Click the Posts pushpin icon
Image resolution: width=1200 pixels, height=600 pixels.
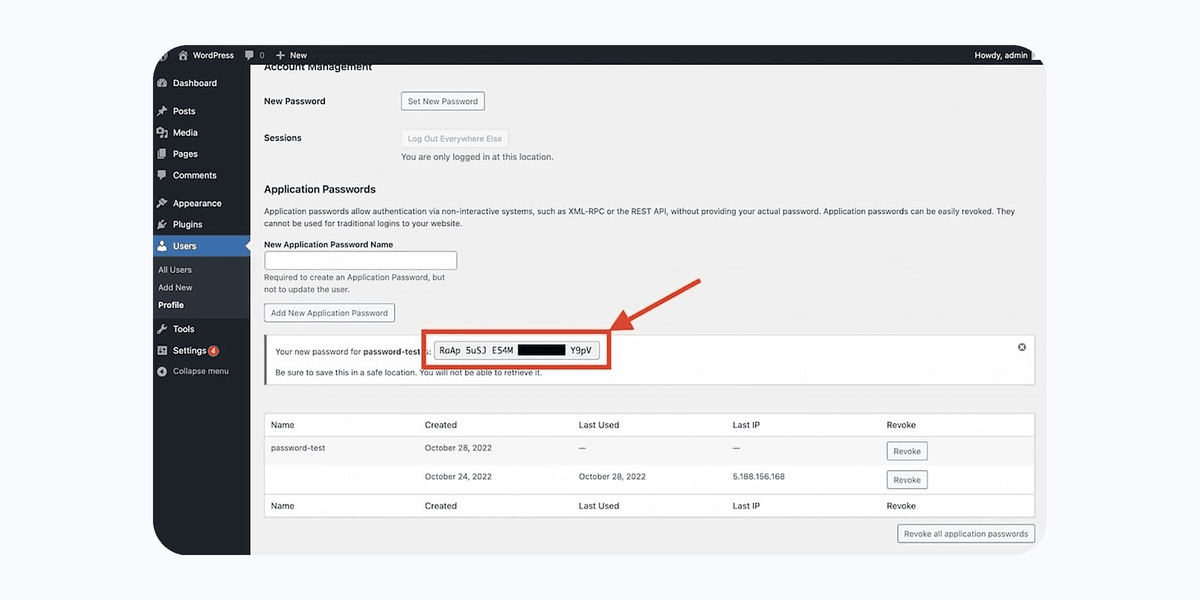pyautogui.click(x=162, y=111)
